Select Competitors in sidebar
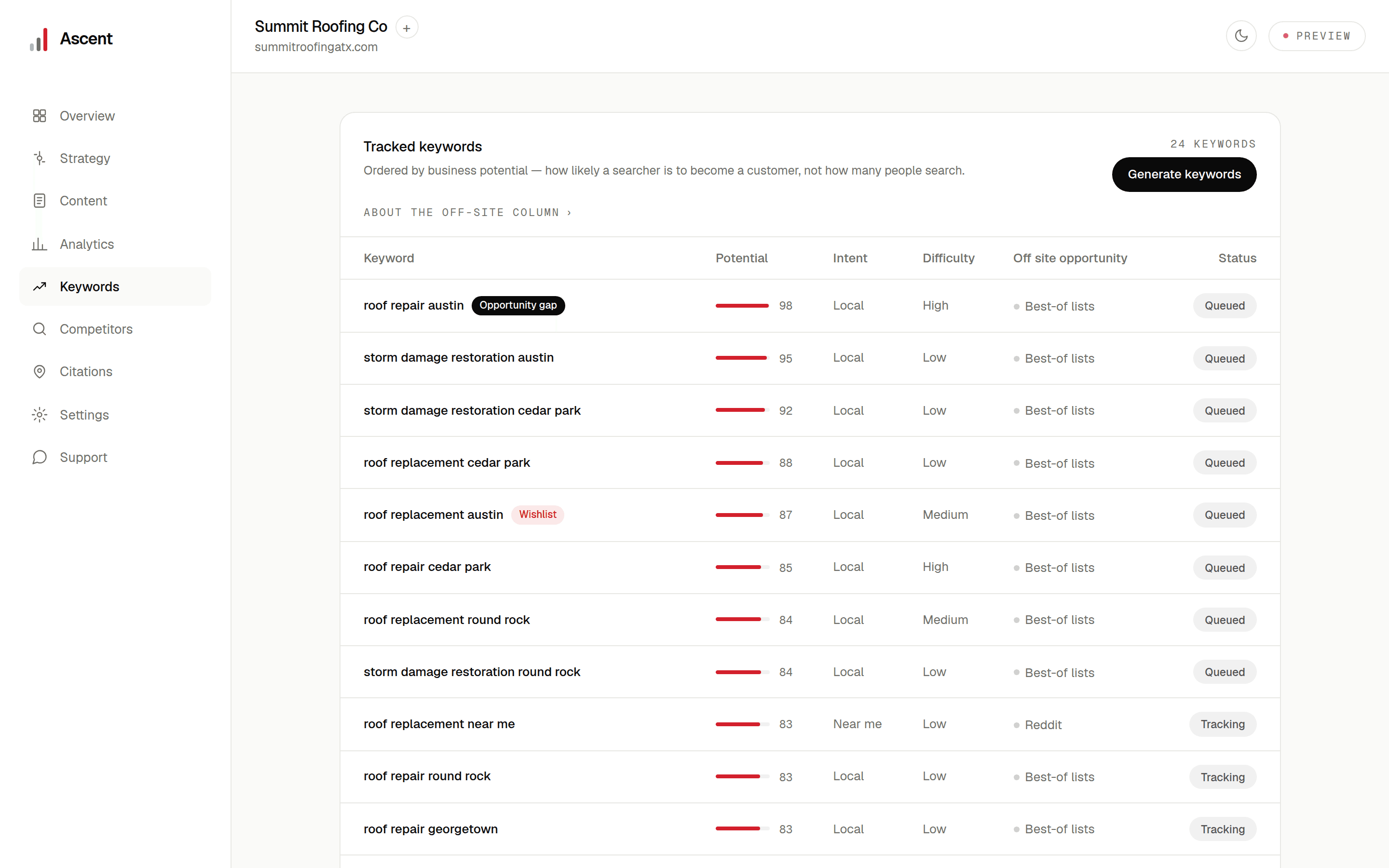Screen dimensions: 1389x868 pyautogui.click(x=115, y=329)
